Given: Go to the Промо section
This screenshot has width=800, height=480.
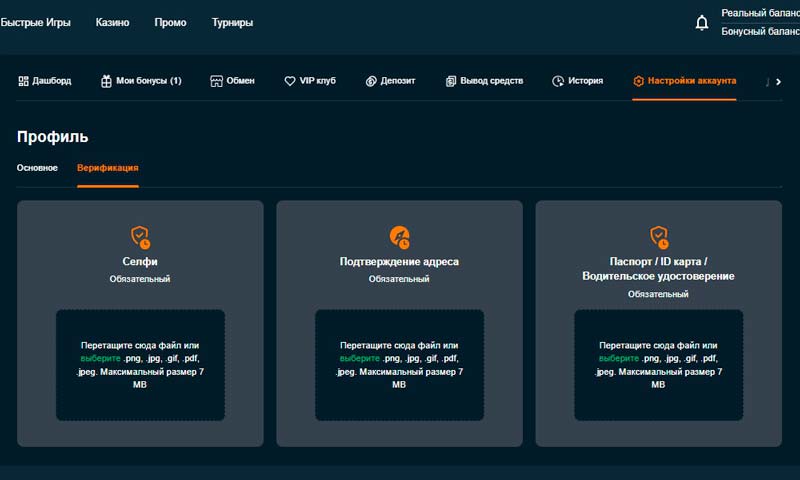Looking at the screenshot, I should (x=170, y=22).
